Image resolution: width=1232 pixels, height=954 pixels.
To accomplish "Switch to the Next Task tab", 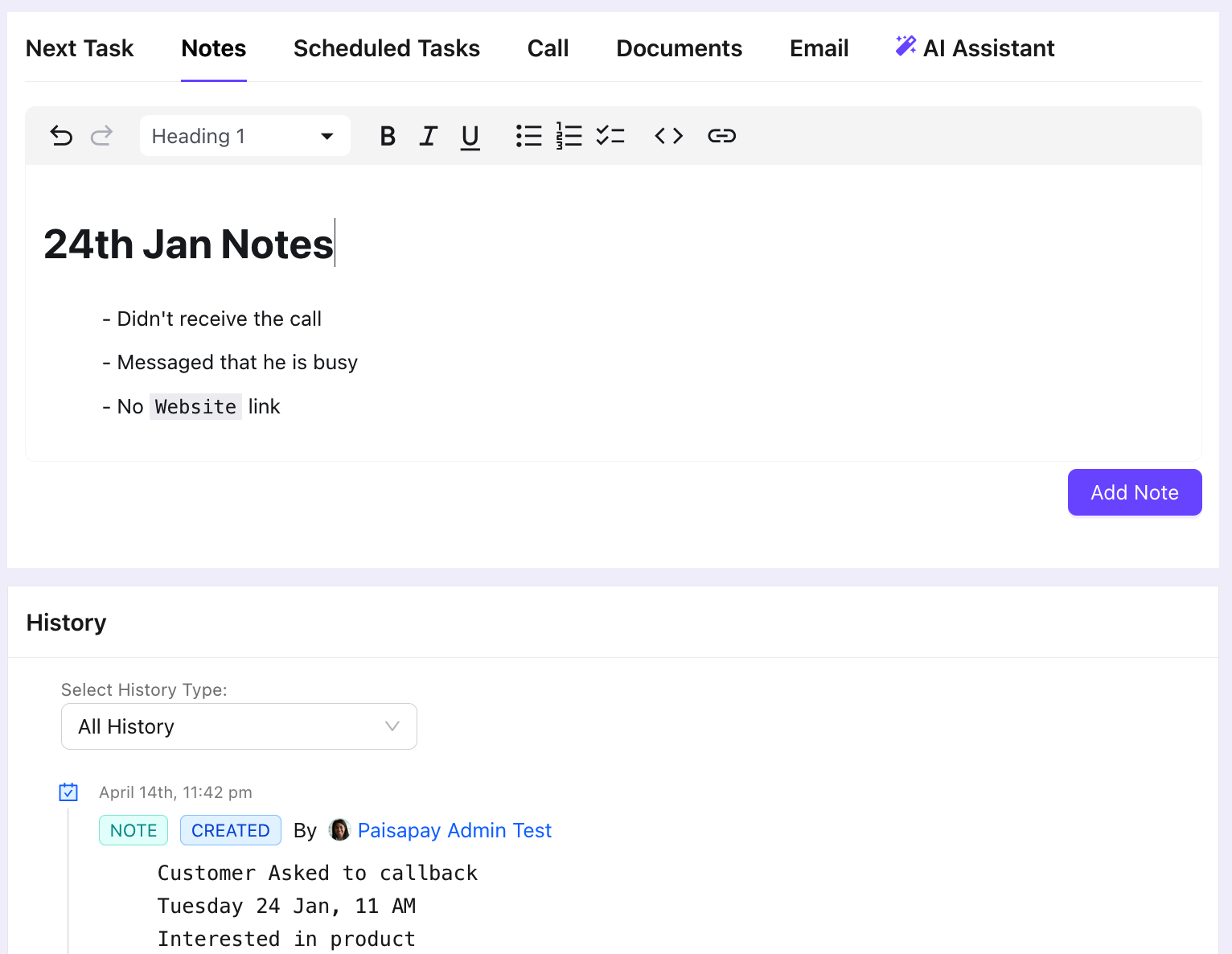I will click(80, 48).
